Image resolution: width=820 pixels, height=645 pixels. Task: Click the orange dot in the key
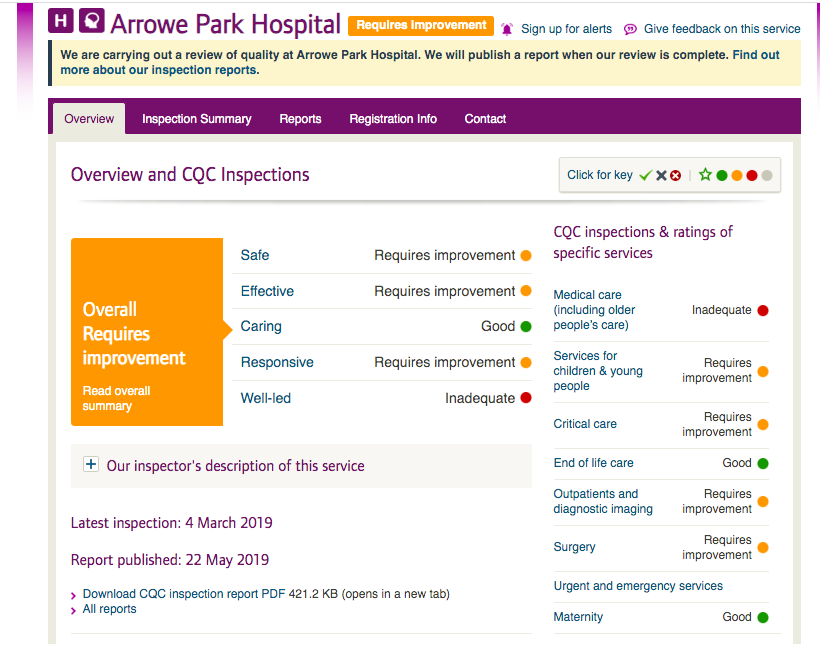737,176
